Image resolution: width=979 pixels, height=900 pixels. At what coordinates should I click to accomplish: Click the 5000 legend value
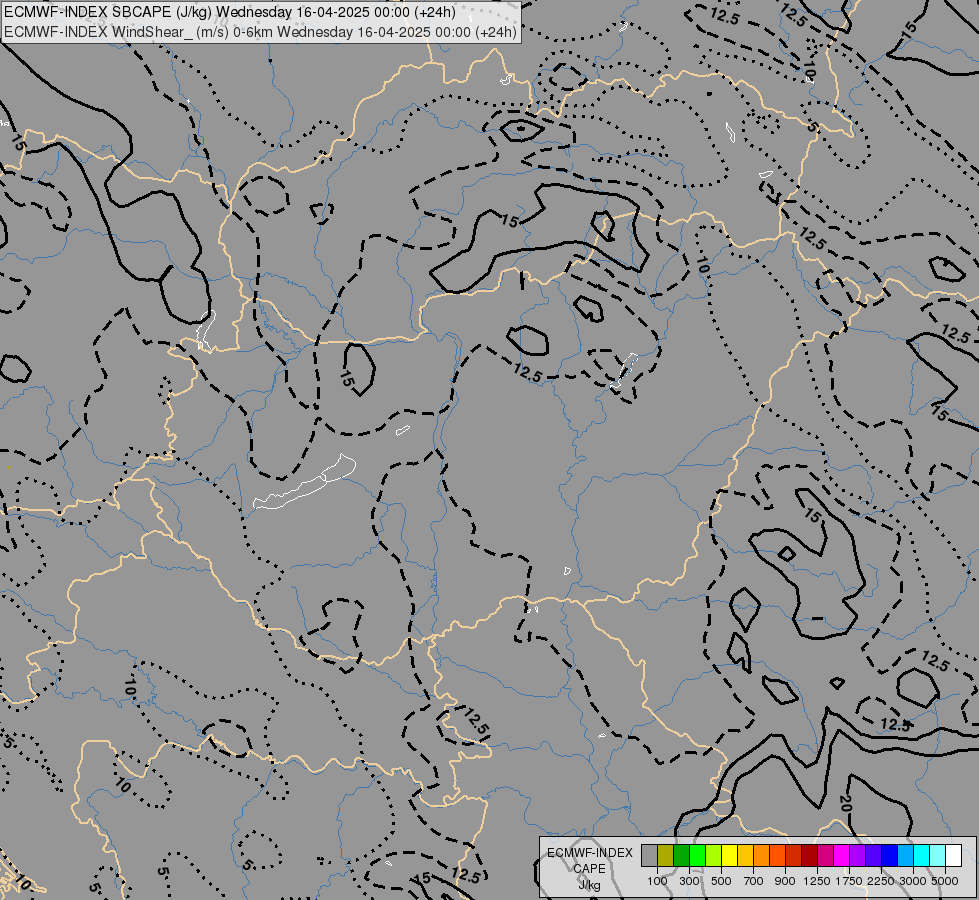click(x=945, y=881)
